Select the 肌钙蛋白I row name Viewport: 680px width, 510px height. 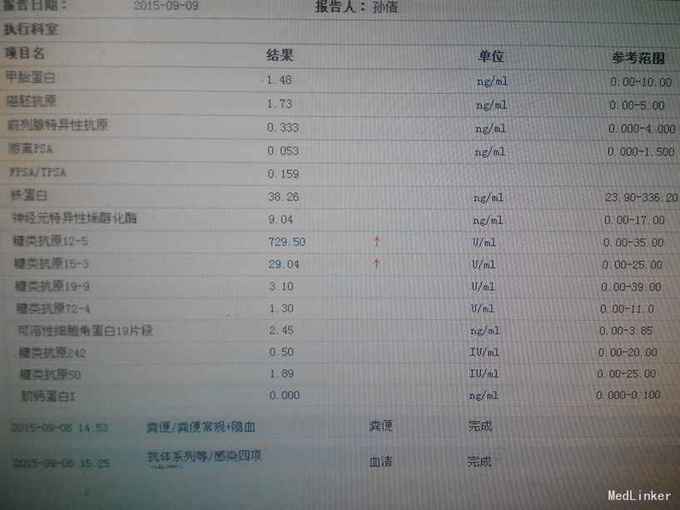point(48,396)
